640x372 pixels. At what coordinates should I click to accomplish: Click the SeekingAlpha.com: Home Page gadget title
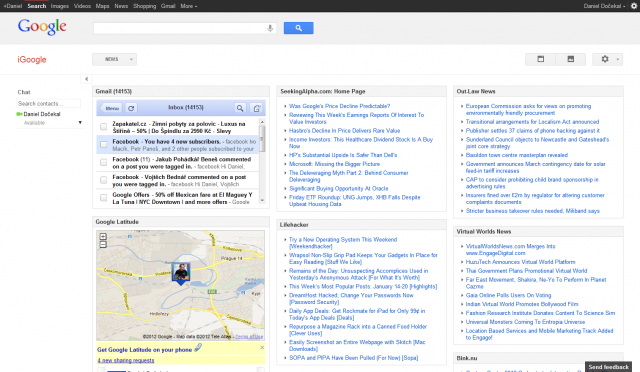322,91
